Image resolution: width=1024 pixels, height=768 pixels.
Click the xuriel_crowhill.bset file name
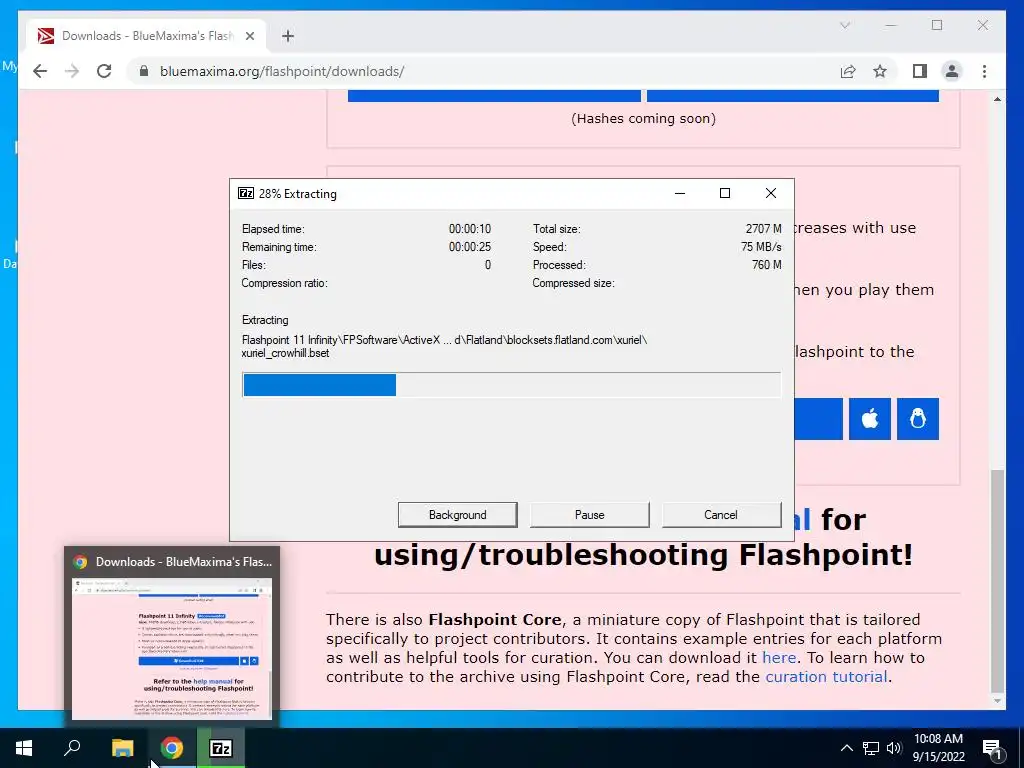point(285,353)
